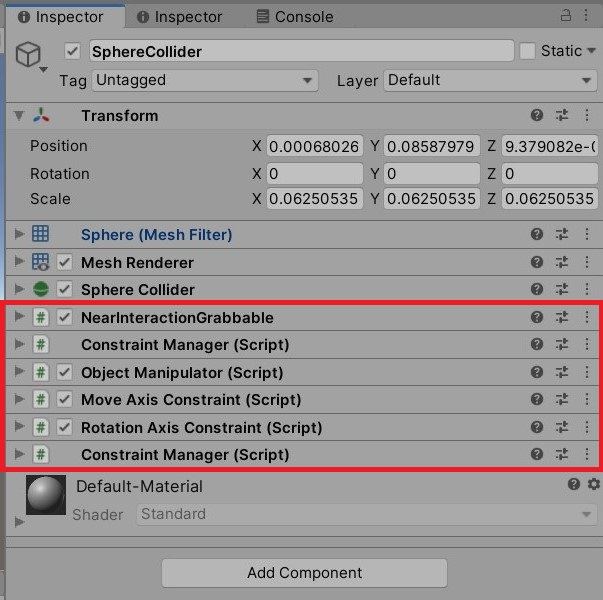
Task: Open Transform preset settings icon
Action: [562, 115]
